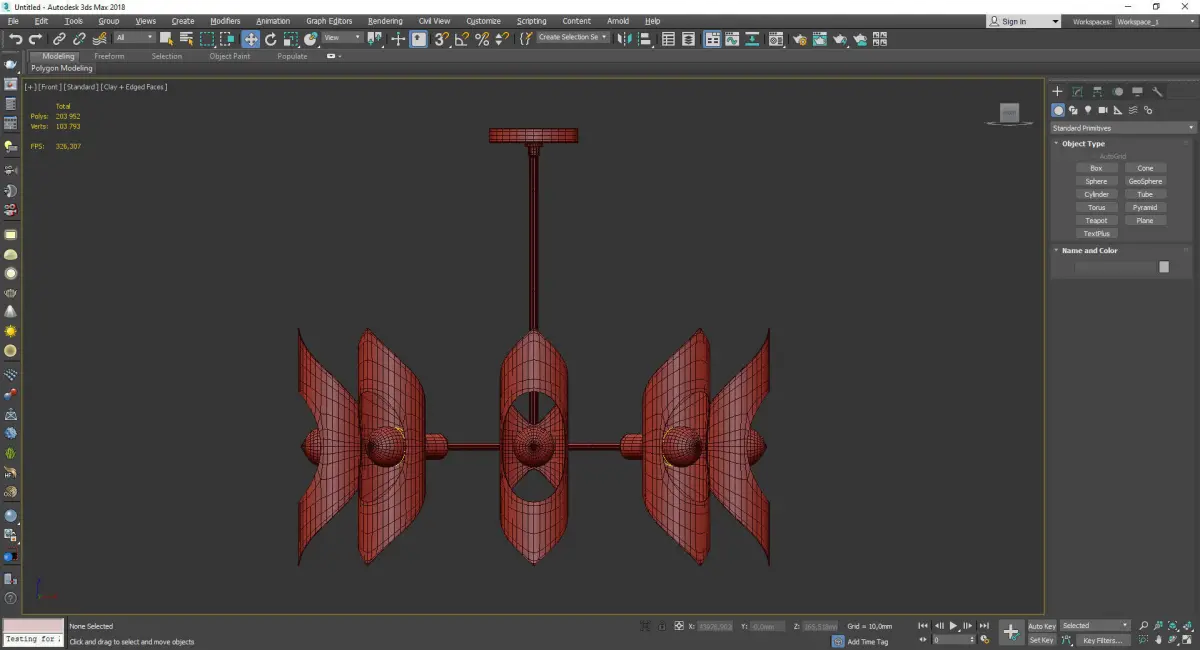Screen dimensions: 1200x650
Task: Click the TextPlus primitive button
Action: coord(1097,234)
